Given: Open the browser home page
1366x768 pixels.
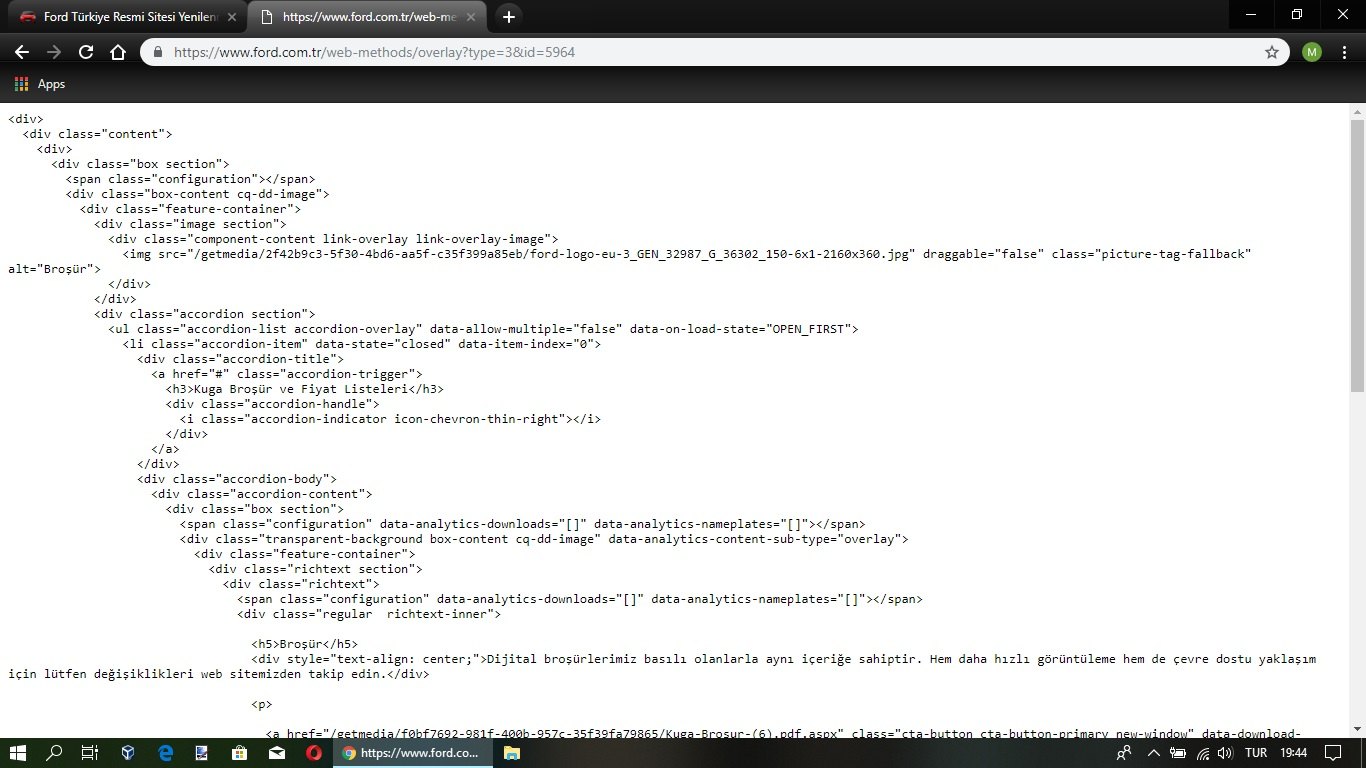Looking at the screenshot, I should click(118, 52).
